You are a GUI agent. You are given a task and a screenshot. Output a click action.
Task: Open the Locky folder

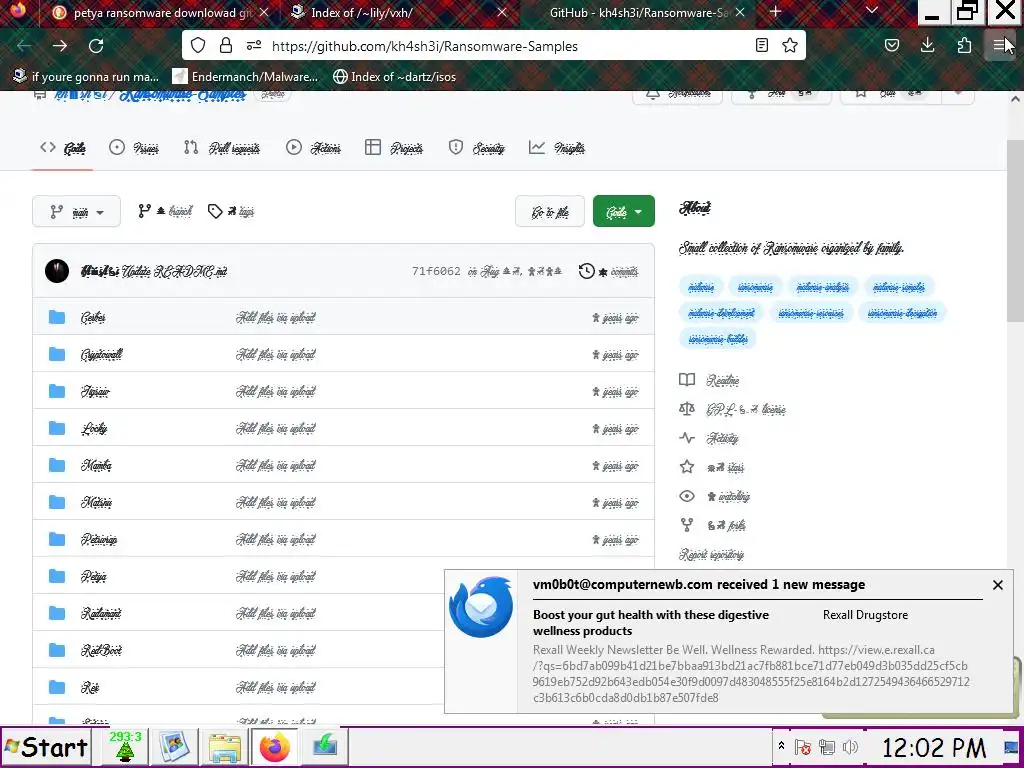tap(94, 428)
